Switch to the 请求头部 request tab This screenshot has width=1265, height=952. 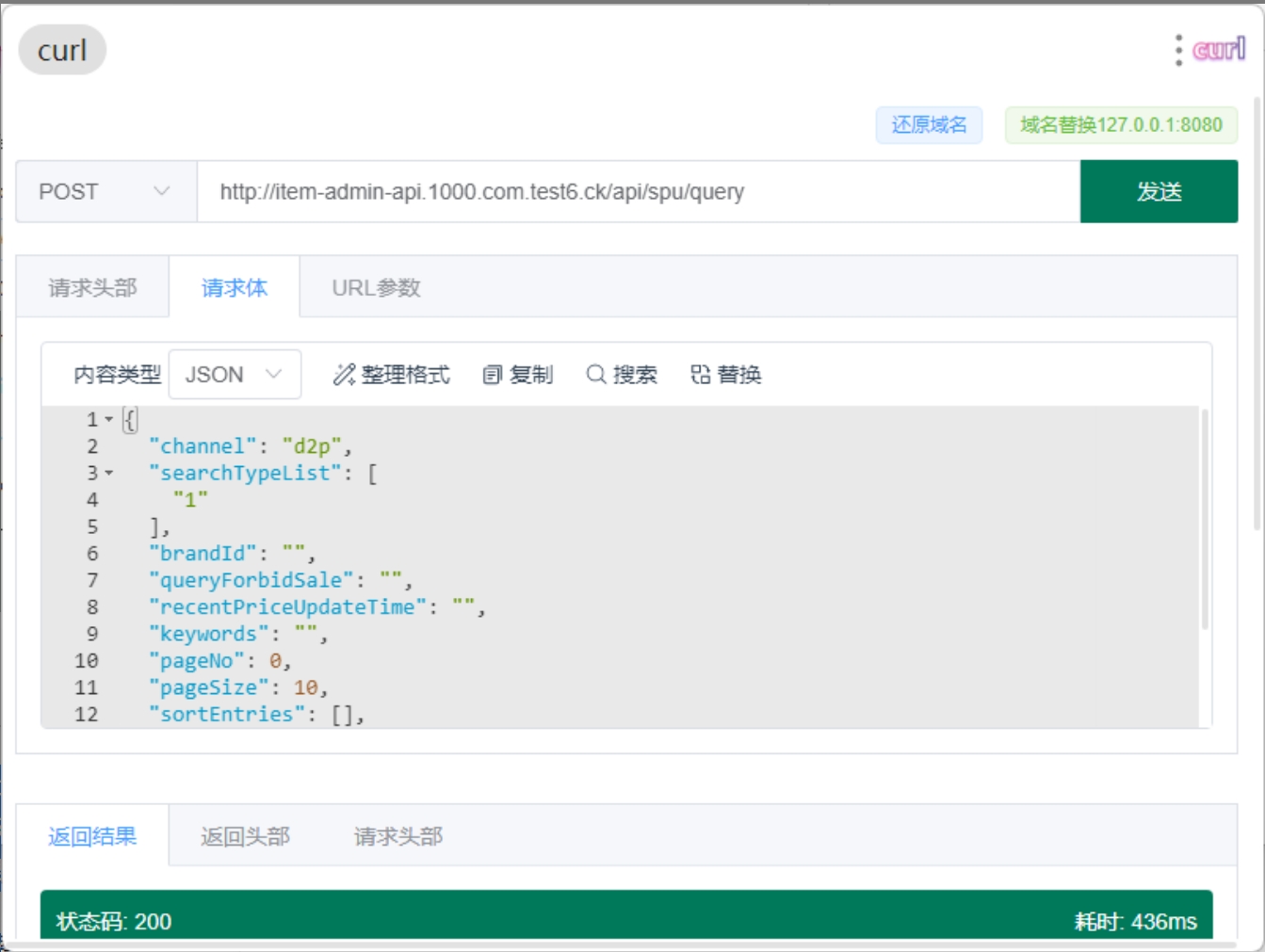click(x=92, y=287)
